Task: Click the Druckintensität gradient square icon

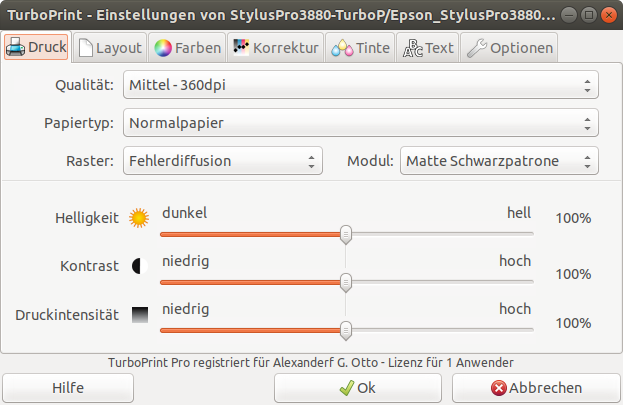Action: pyautogui.click(x=139, y=315)
